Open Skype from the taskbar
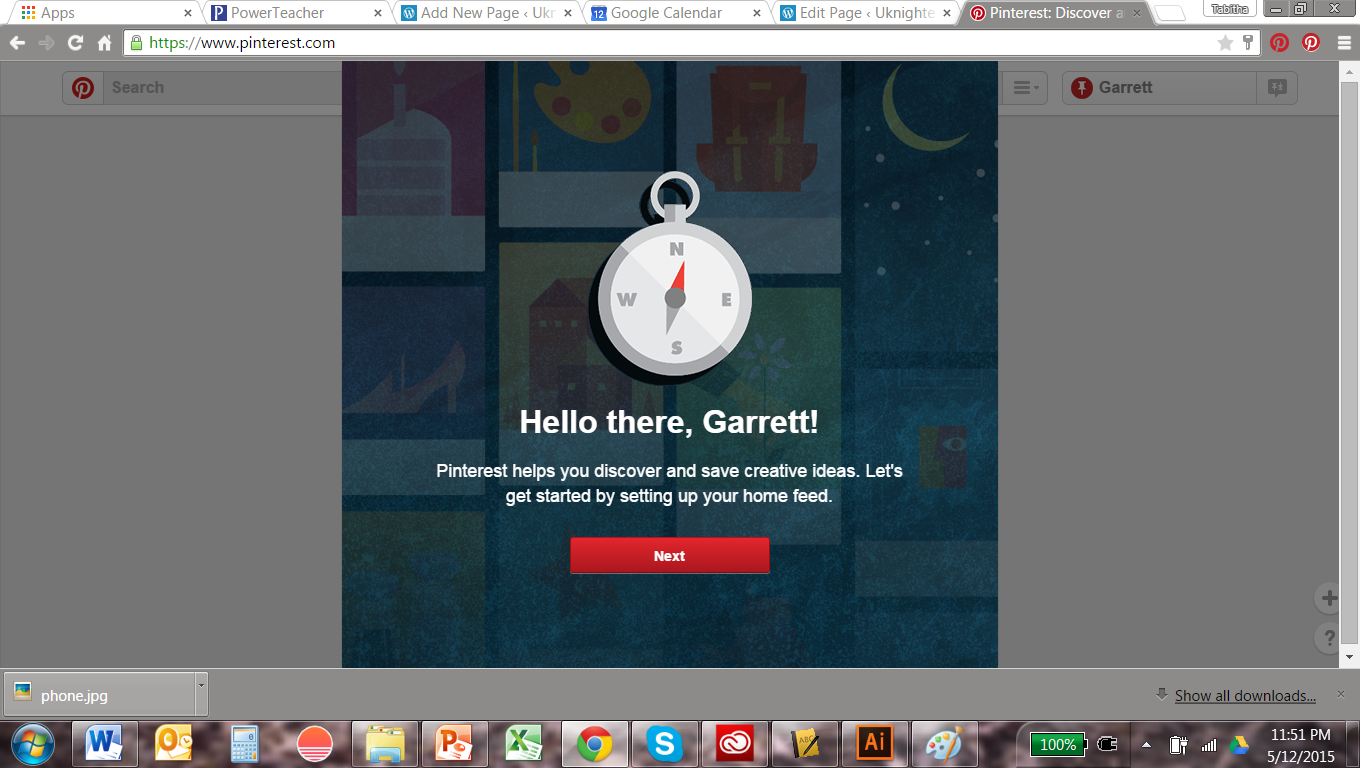The width and height of the screenshot is (1360, 768). [664, 744]
